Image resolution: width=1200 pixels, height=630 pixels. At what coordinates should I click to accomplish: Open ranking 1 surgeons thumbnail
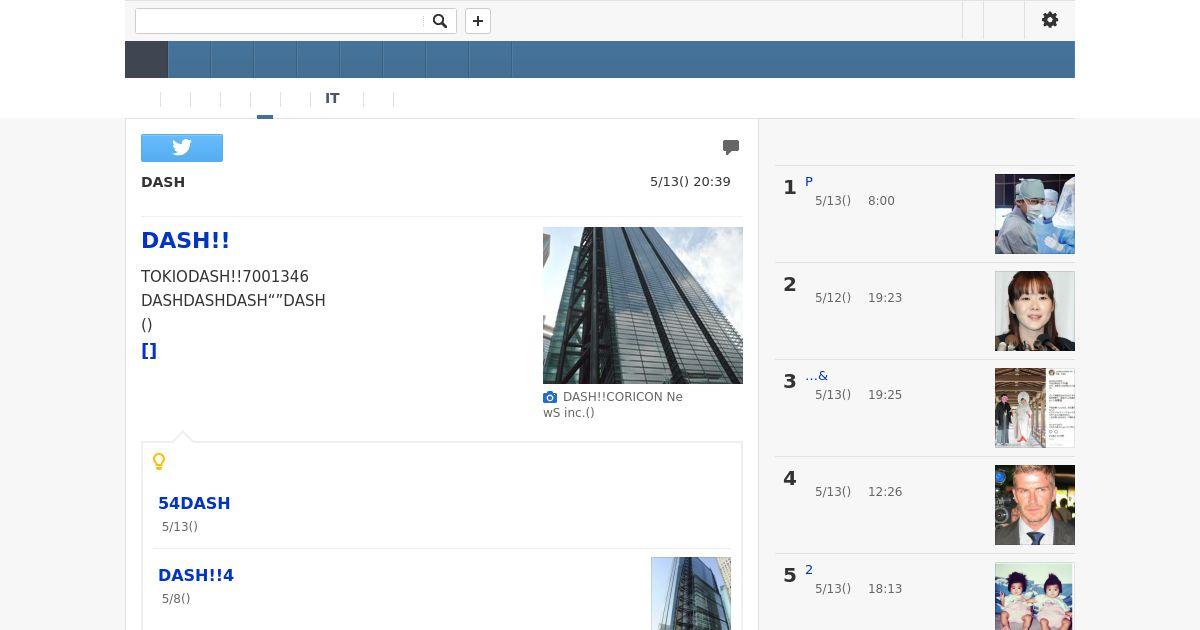click(1035, 214)
